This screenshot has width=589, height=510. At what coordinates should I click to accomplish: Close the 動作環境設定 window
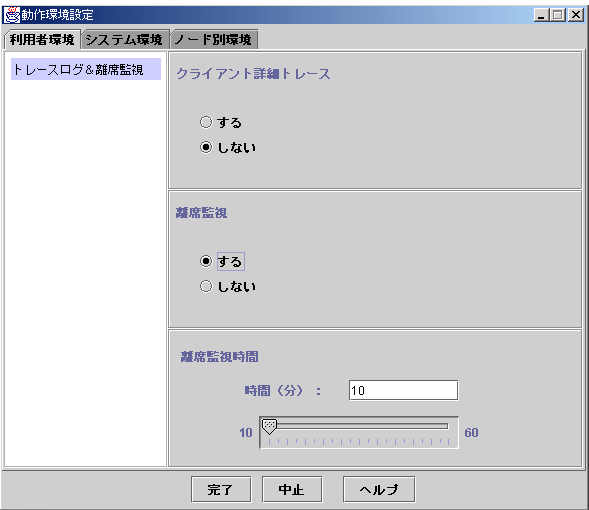coord(576,15)
